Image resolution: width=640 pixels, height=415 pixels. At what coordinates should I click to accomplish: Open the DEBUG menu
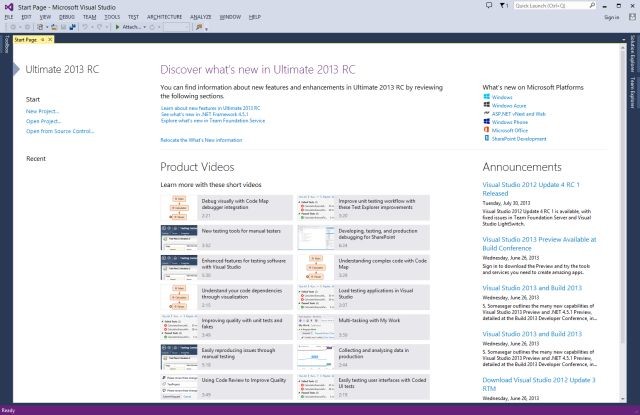67,17
